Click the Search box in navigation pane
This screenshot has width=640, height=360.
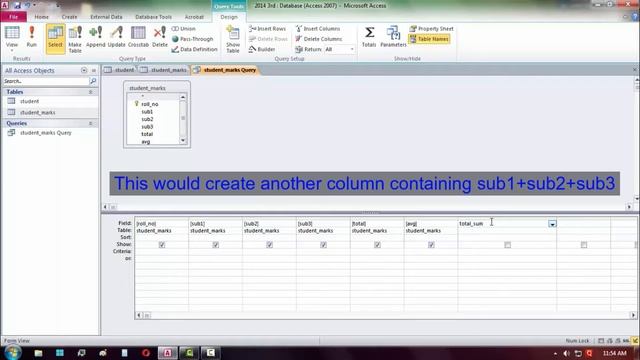[46, 81]
